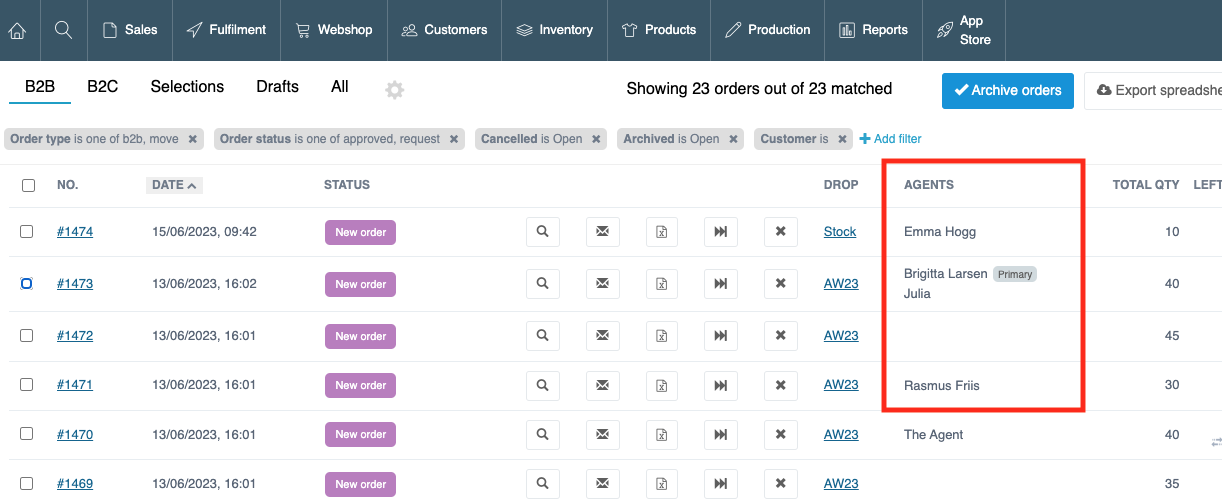Preview order #1474 with magnifier icon
This screenshot has height=500, width=1222.
click(543, 232)
